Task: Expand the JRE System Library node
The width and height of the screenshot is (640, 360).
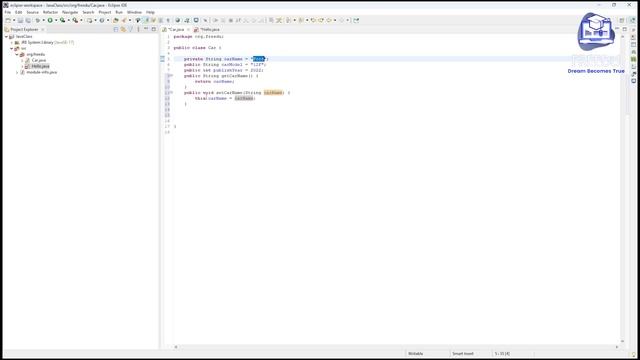Action: 12,42
